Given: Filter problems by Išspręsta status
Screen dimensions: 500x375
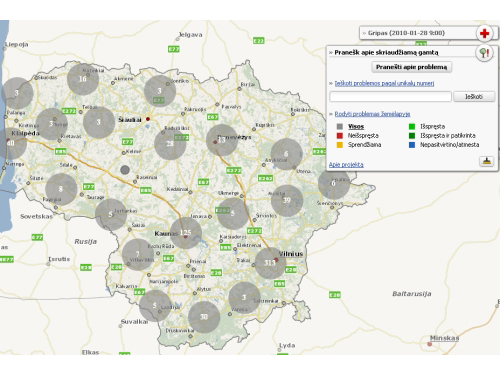Looking at the screenshot, I should click(432, 127).
